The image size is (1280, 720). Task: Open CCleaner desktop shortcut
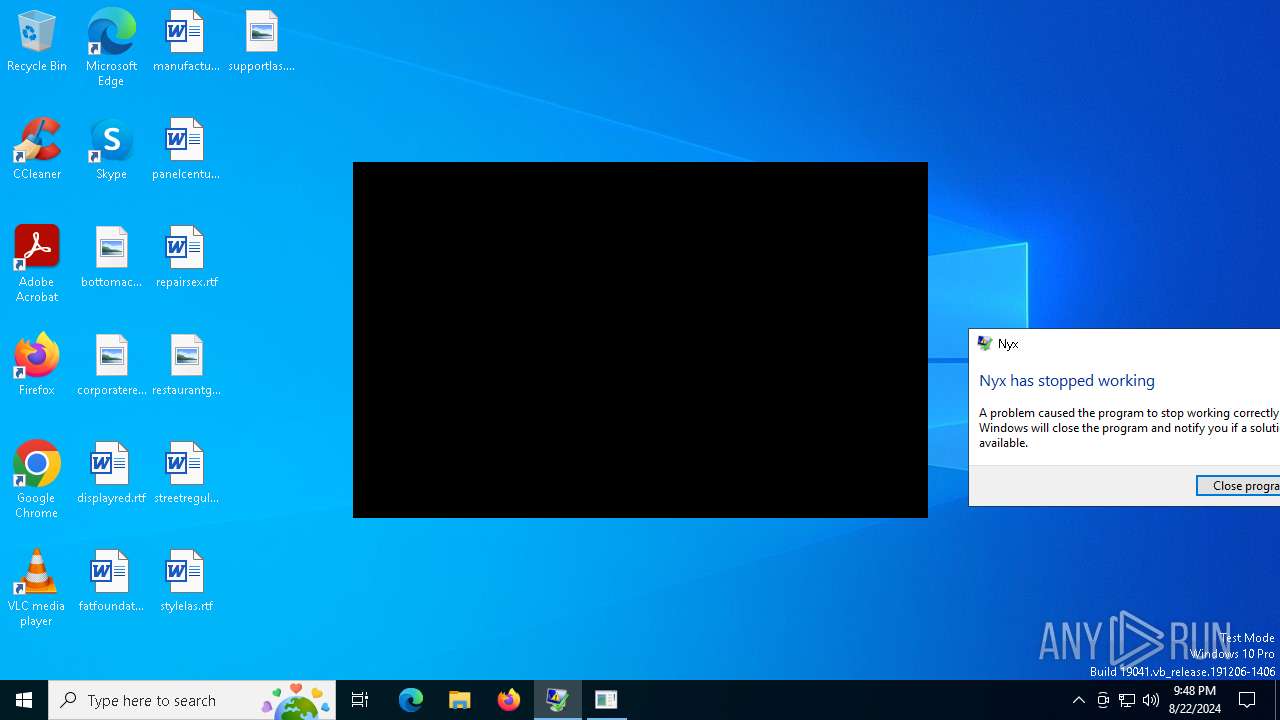click(37, 150)
